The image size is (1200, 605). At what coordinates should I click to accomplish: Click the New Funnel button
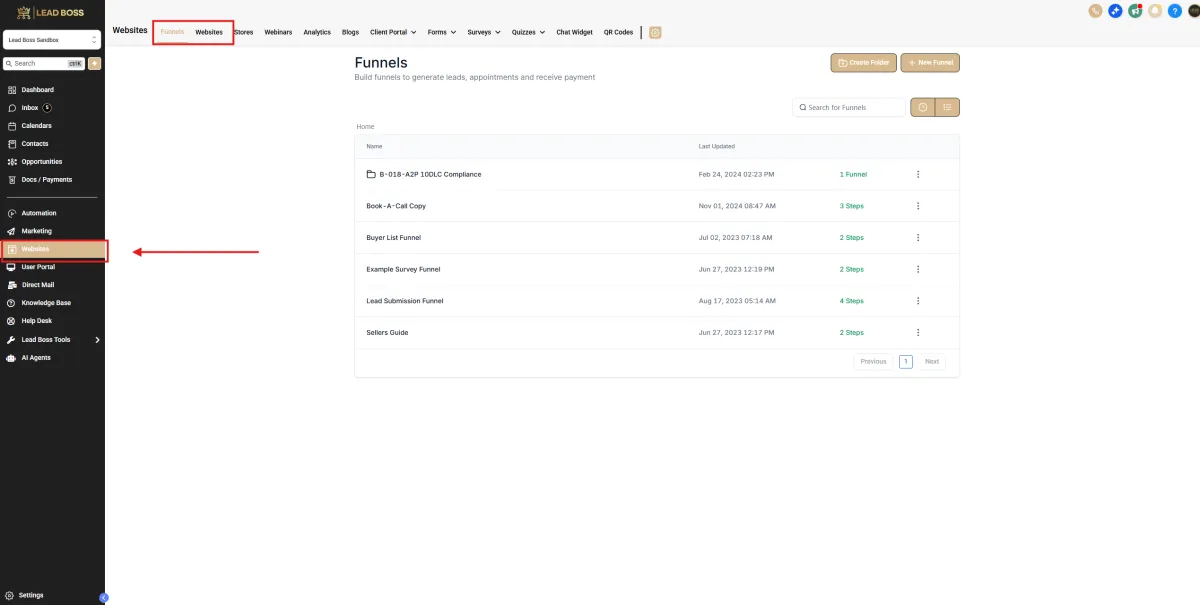click(930, 63)
